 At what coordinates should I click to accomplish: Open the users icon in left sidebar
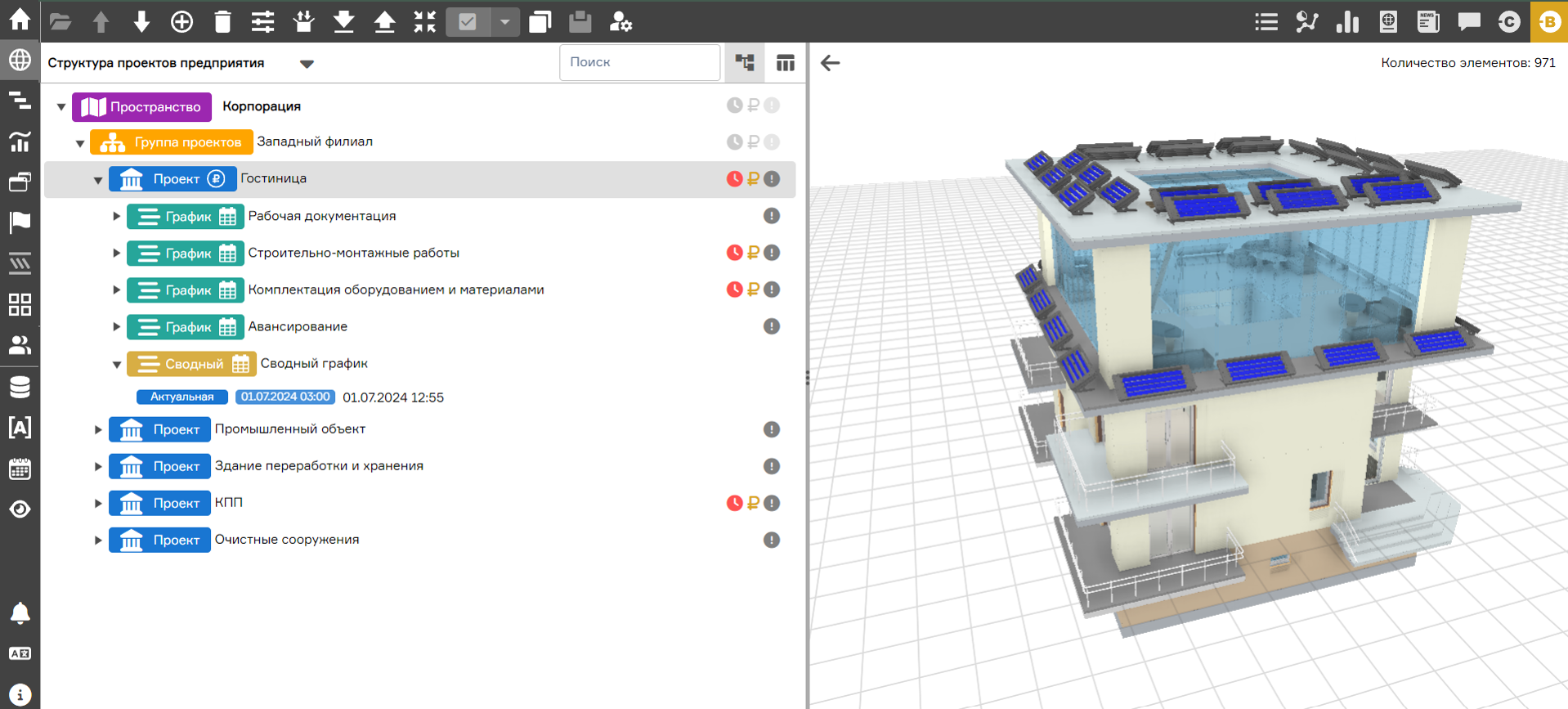point(20,345)
